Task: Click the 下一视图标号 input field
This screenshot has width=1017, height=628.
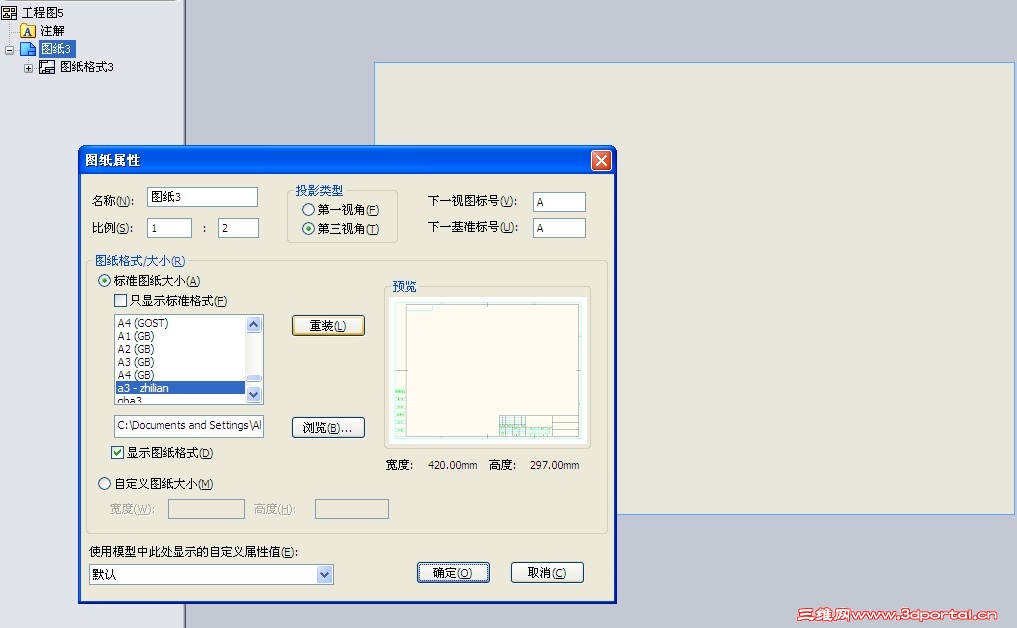Action: (x=559, y=202)
